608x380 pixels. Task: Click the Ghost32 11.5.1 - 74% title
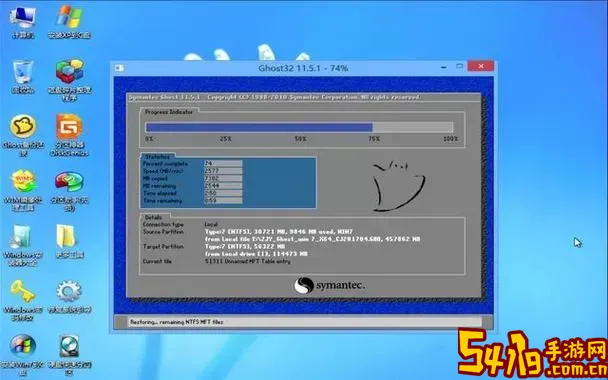[303, 68]
